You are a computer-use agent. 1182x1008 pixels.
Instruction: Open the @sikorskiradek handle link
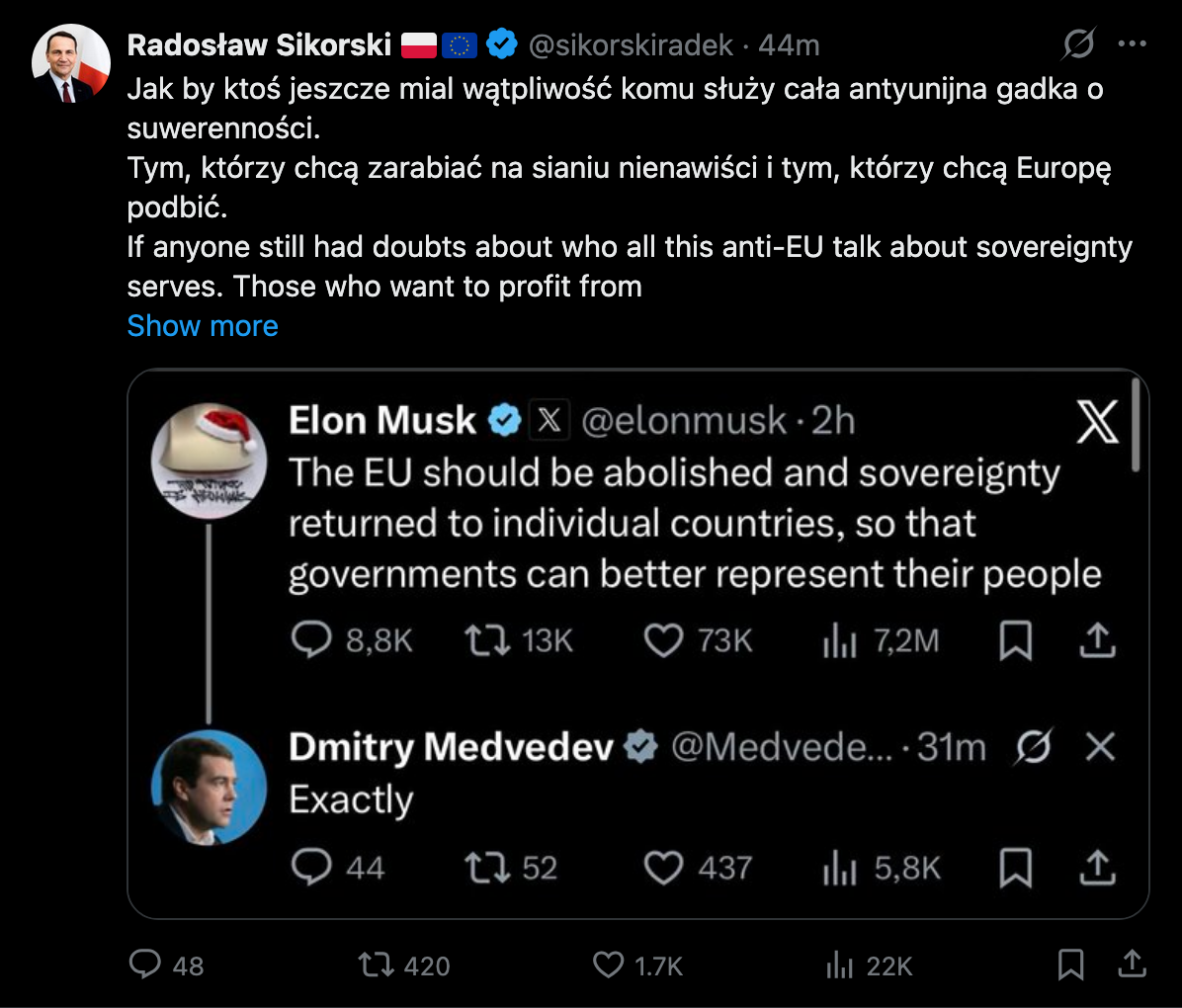click(632, 44)
